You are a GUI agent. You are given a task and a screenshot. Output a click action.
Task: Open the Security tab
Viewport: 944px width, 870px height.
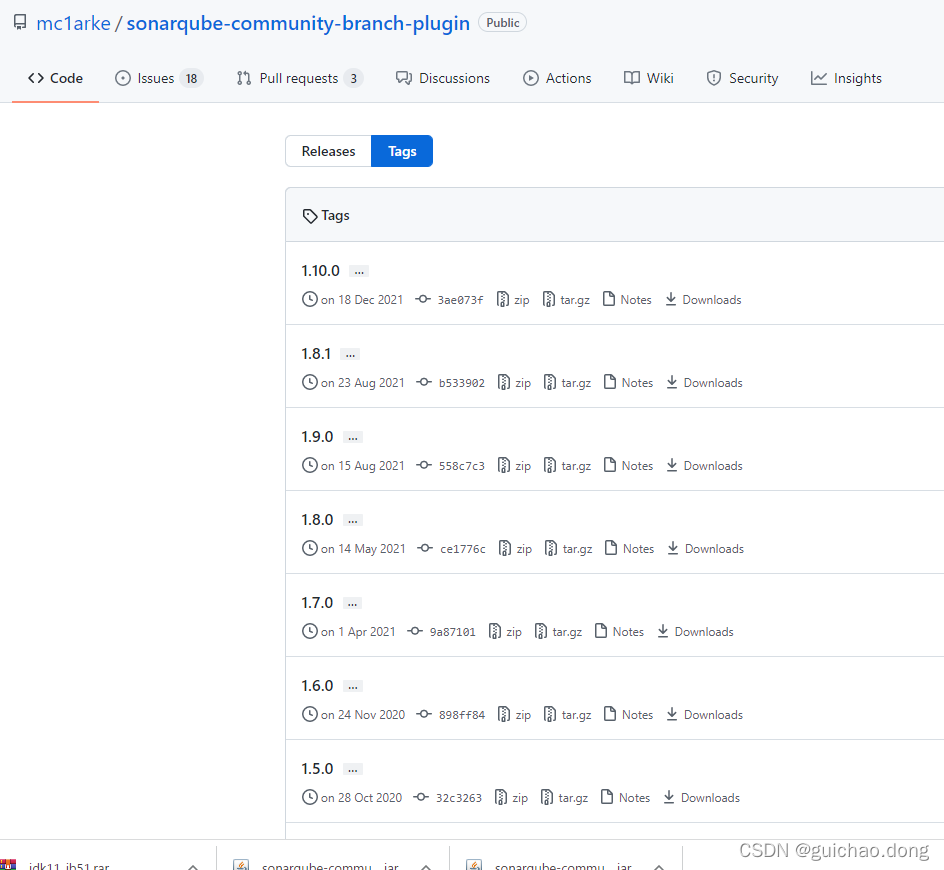click(742, 78)
